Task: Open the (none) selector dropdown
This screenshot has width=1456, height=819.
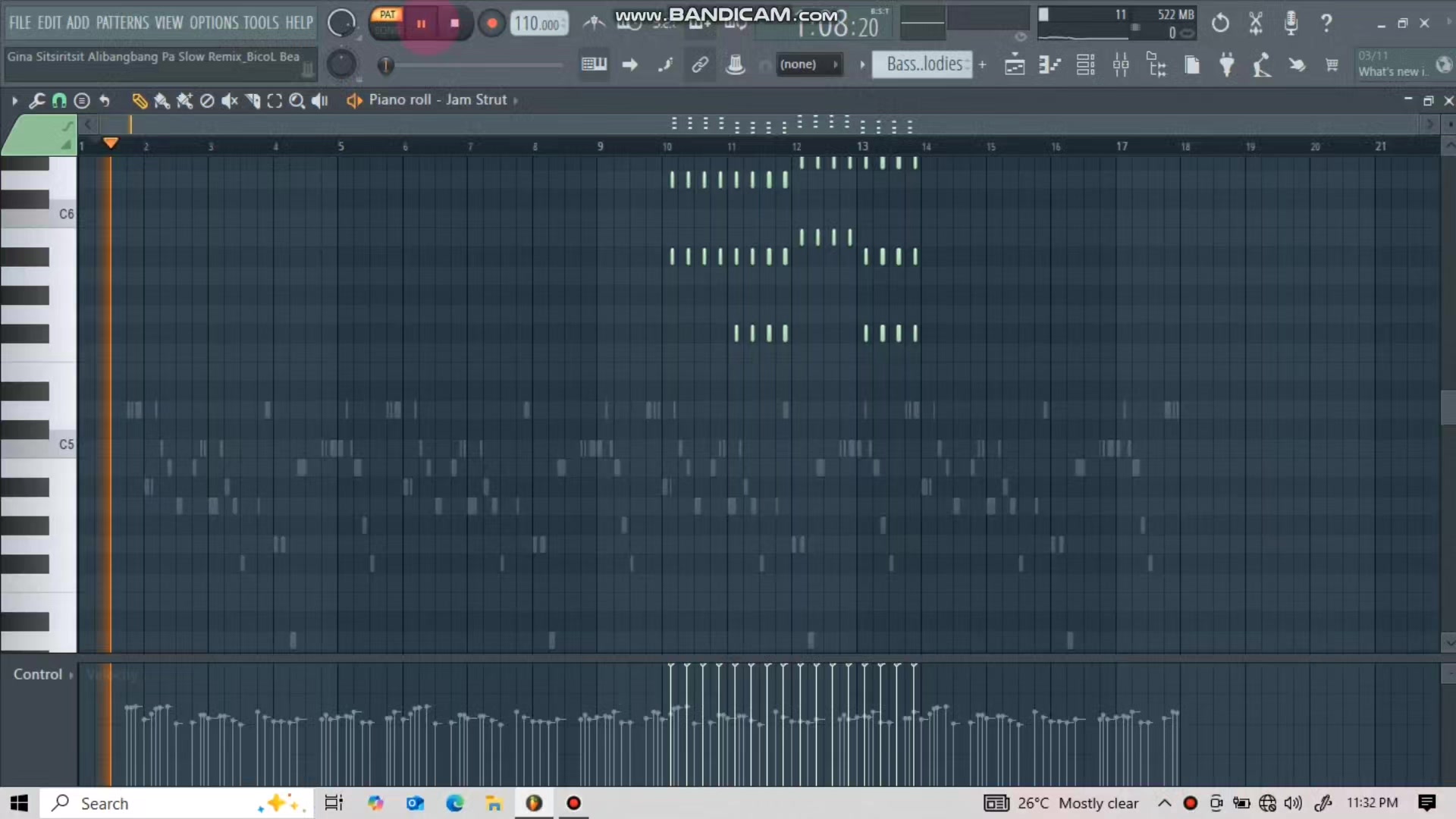Action: point(809,64)
